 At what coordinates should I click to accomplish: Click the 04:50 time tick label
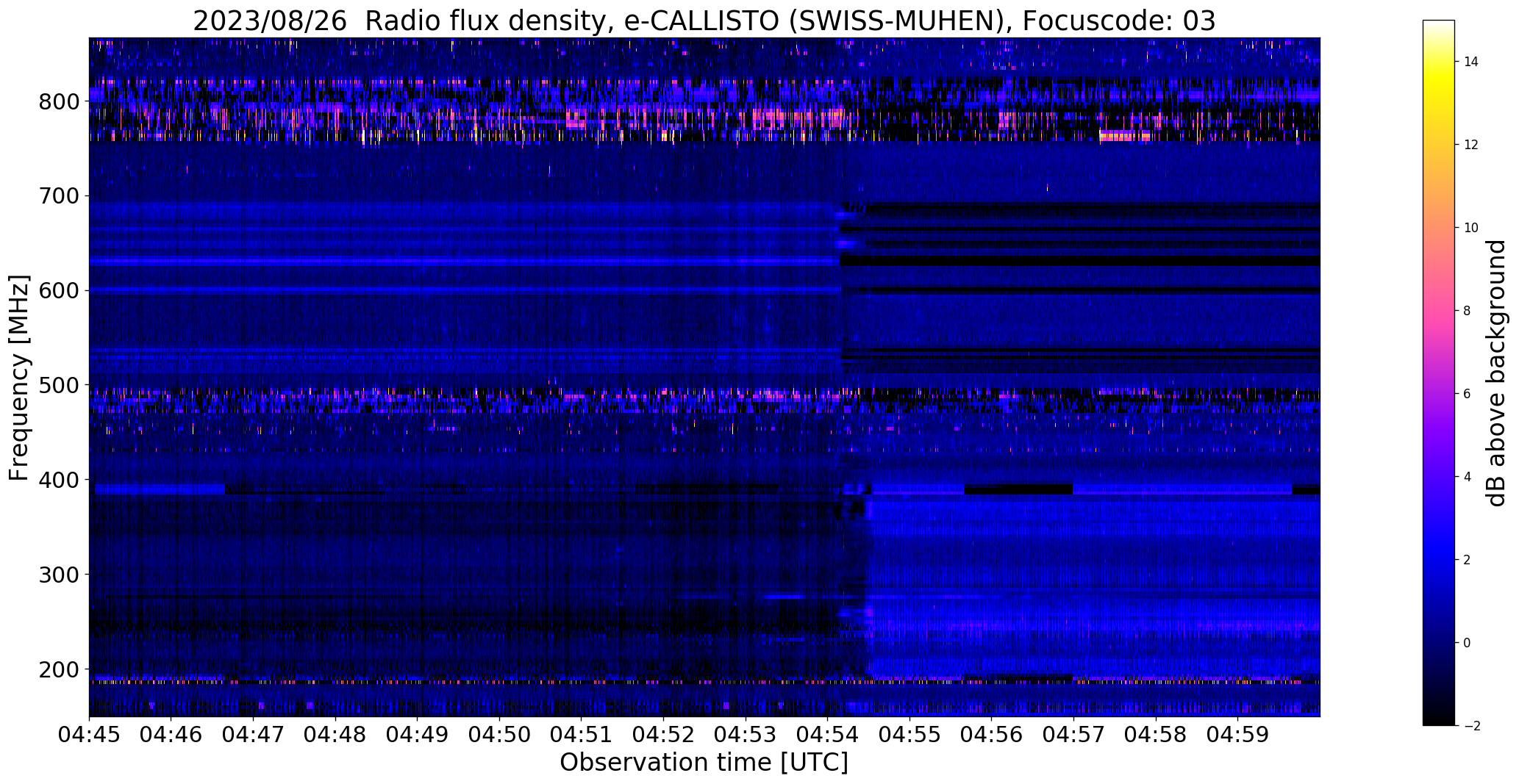point(499,734)
